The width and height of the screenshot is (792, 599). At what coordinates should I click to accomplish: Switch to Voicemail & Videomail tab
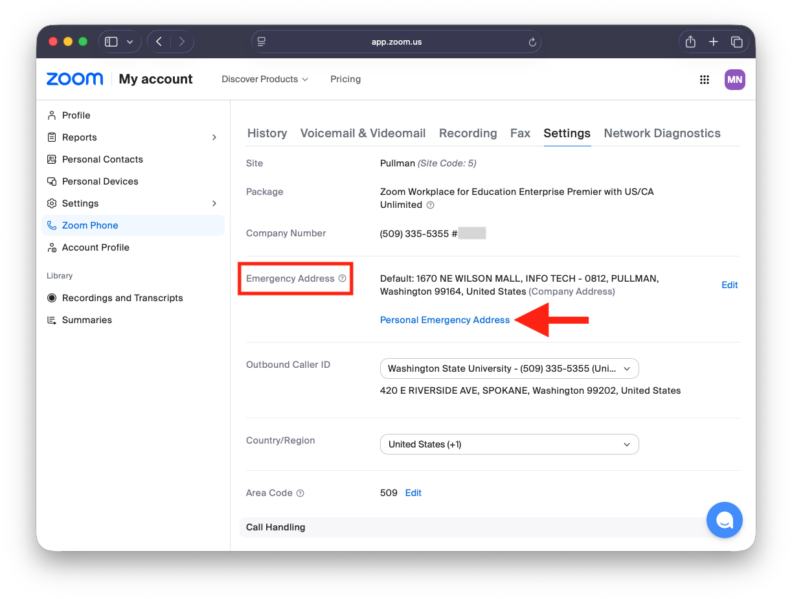363,133
